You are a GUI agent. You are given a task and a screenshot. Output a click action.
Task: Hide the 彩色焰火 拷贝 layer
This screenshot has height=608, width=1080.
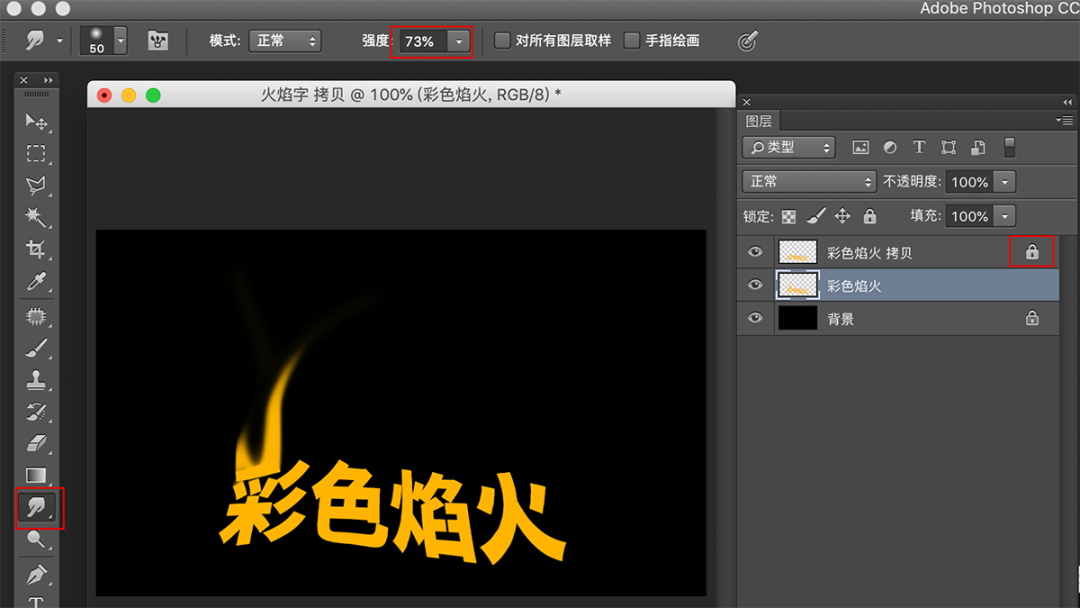755,252
